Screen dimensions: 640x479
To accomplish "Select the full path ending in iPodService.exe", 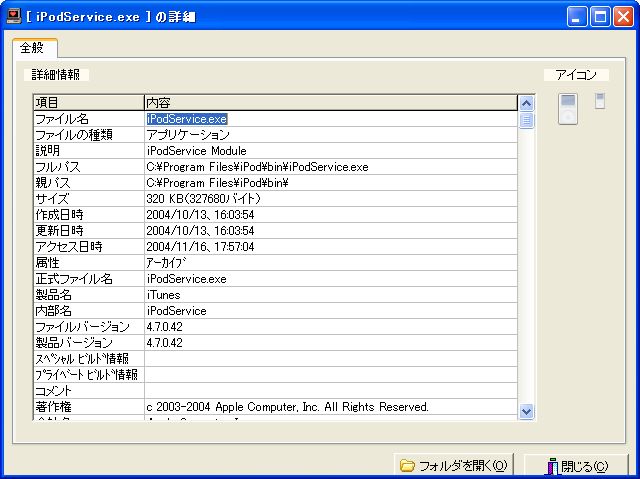I will click(257, 167).
